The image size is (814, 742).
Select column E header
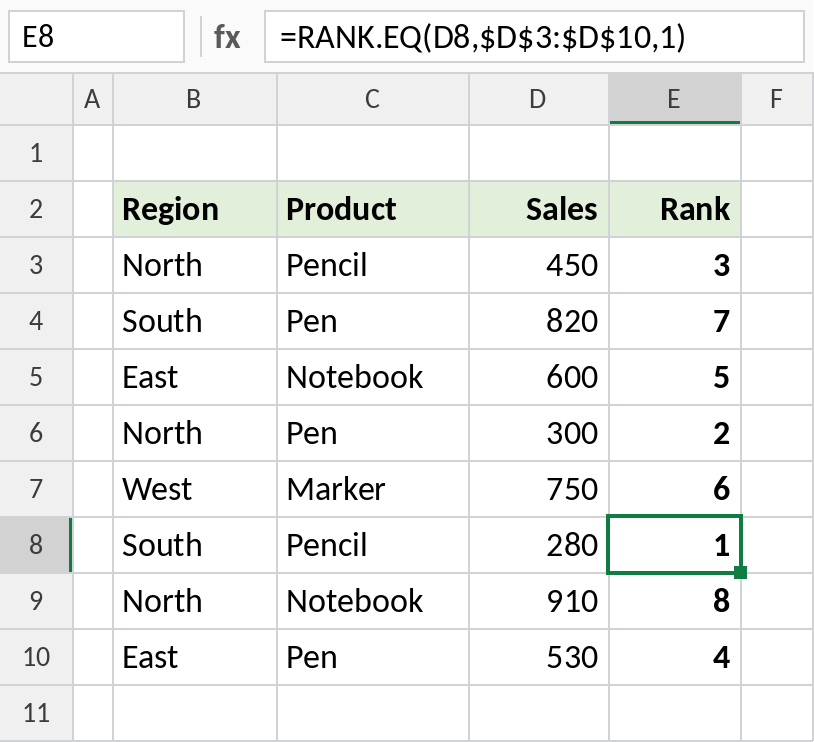point(675,99)
